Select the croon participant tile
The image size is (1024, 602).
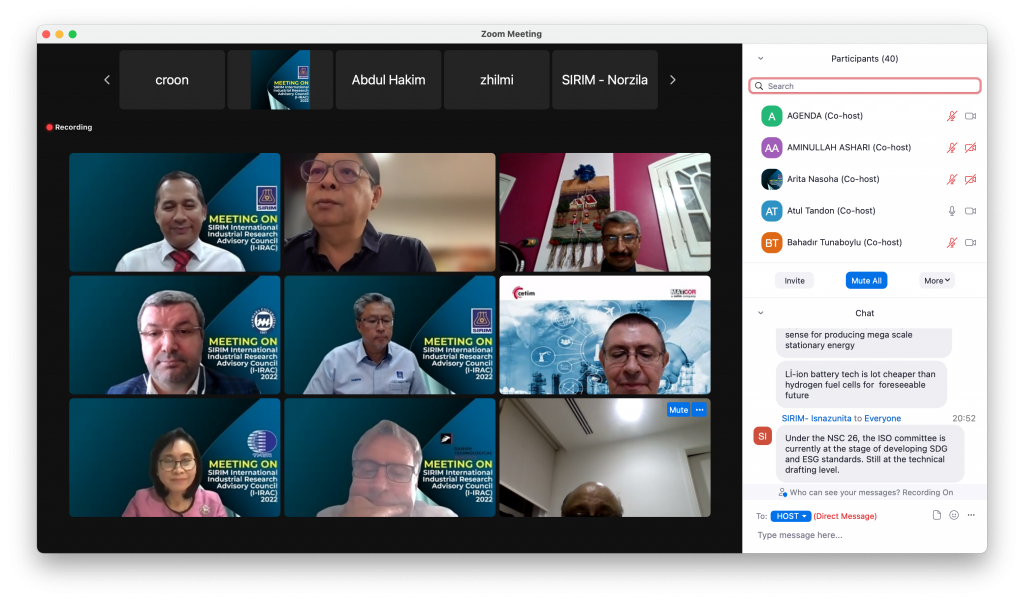pos(172,80)
